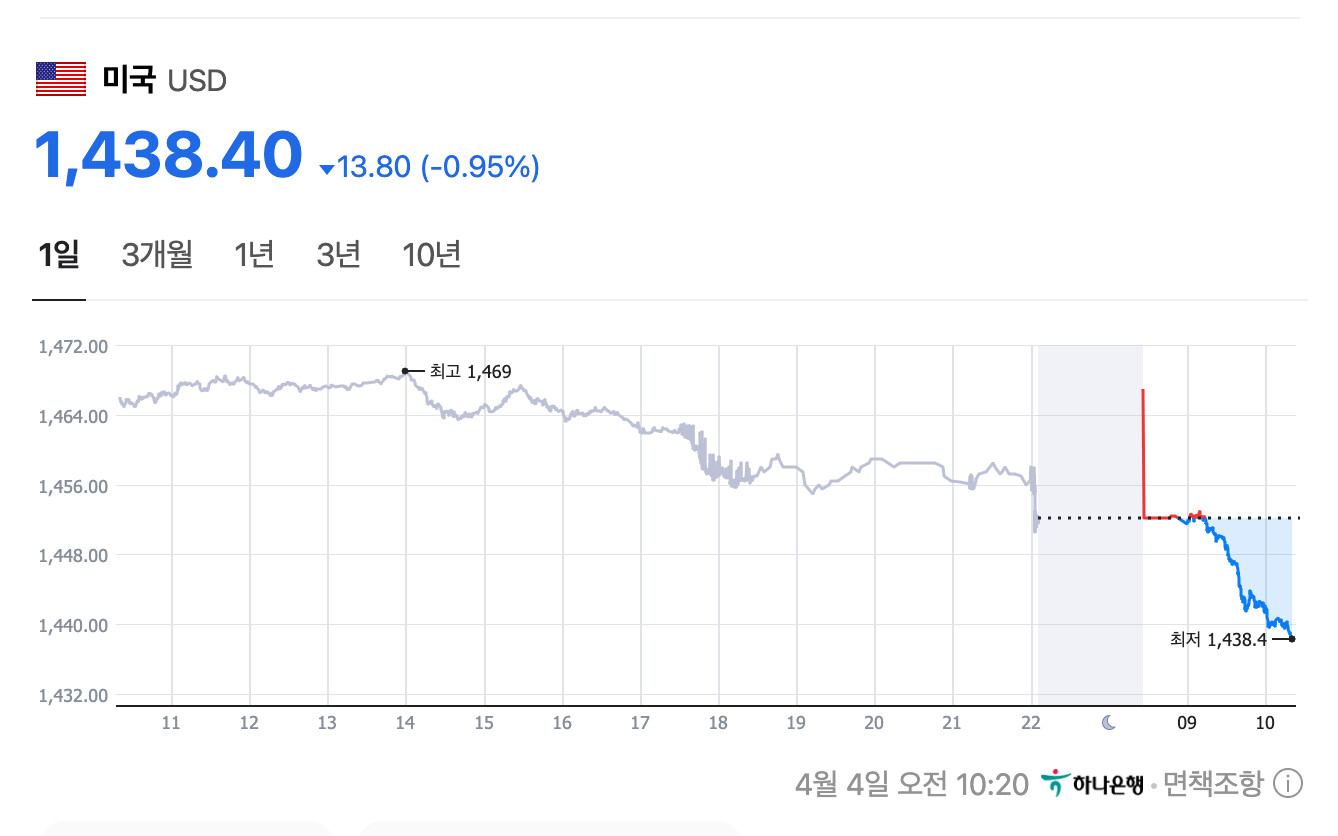Viewport: 1338px width, 836px height.
Task: Click the moon icon on the time axis
Action: coord(1108,723)
